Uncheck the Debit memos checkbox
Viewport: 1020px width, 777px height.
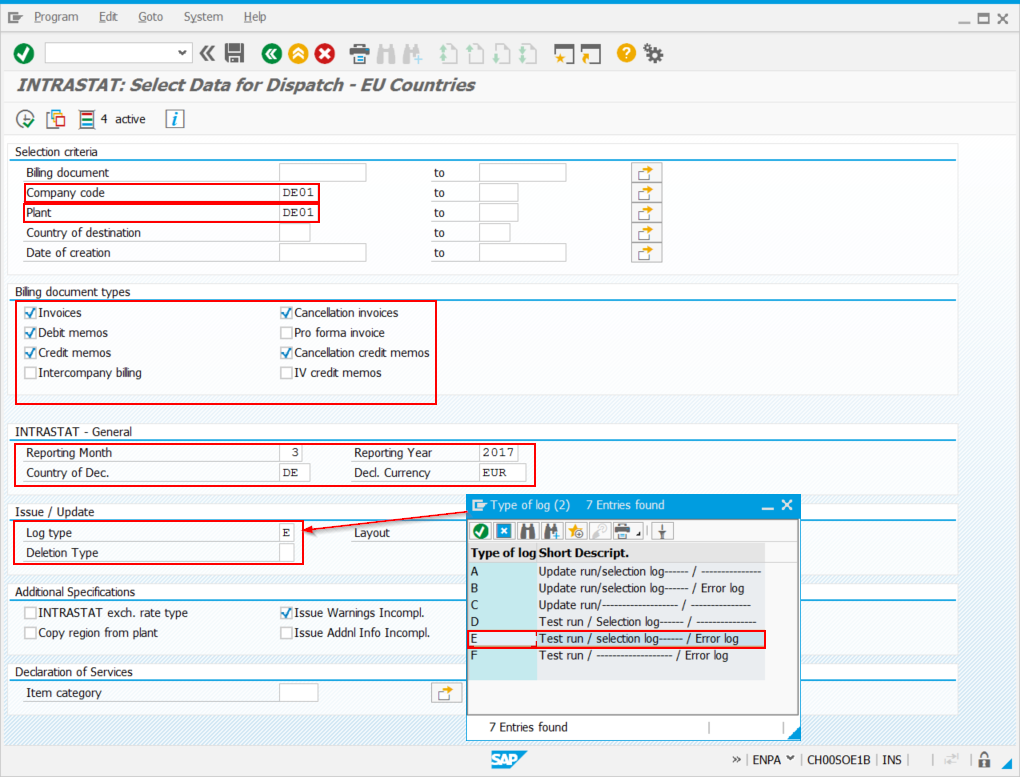[30, 333]
